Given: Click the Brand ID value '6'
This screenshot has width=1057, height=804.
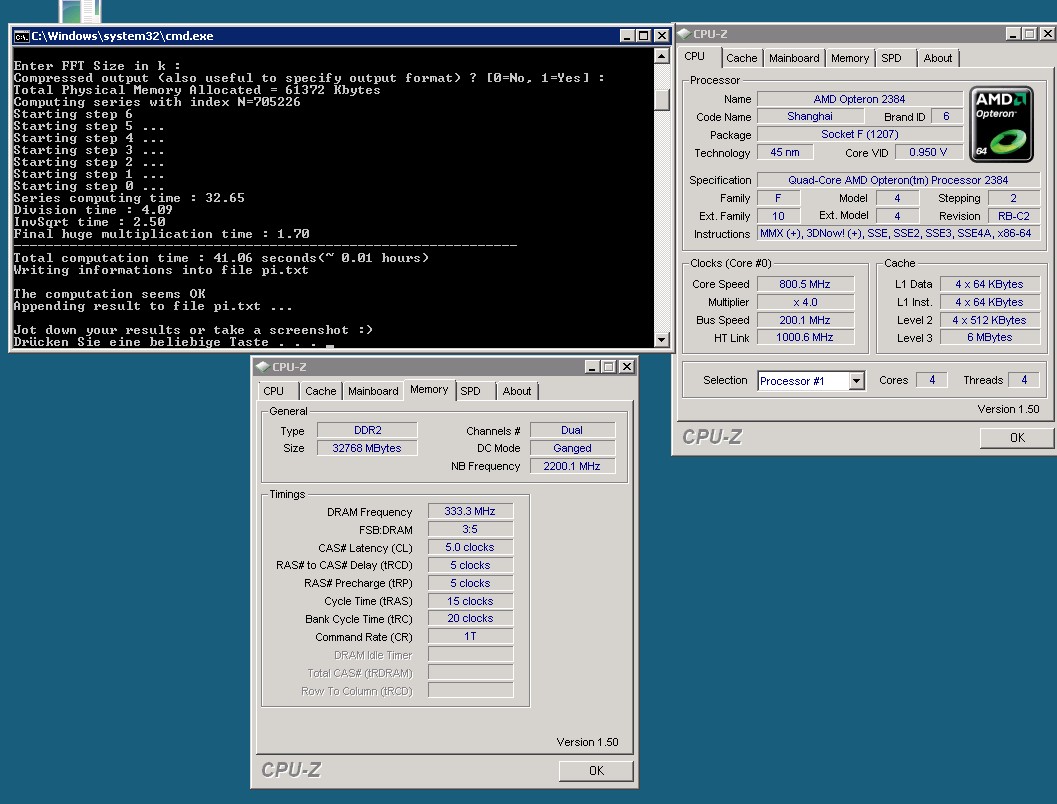Looking at the screenshot, I should click(x=946, y=117).
